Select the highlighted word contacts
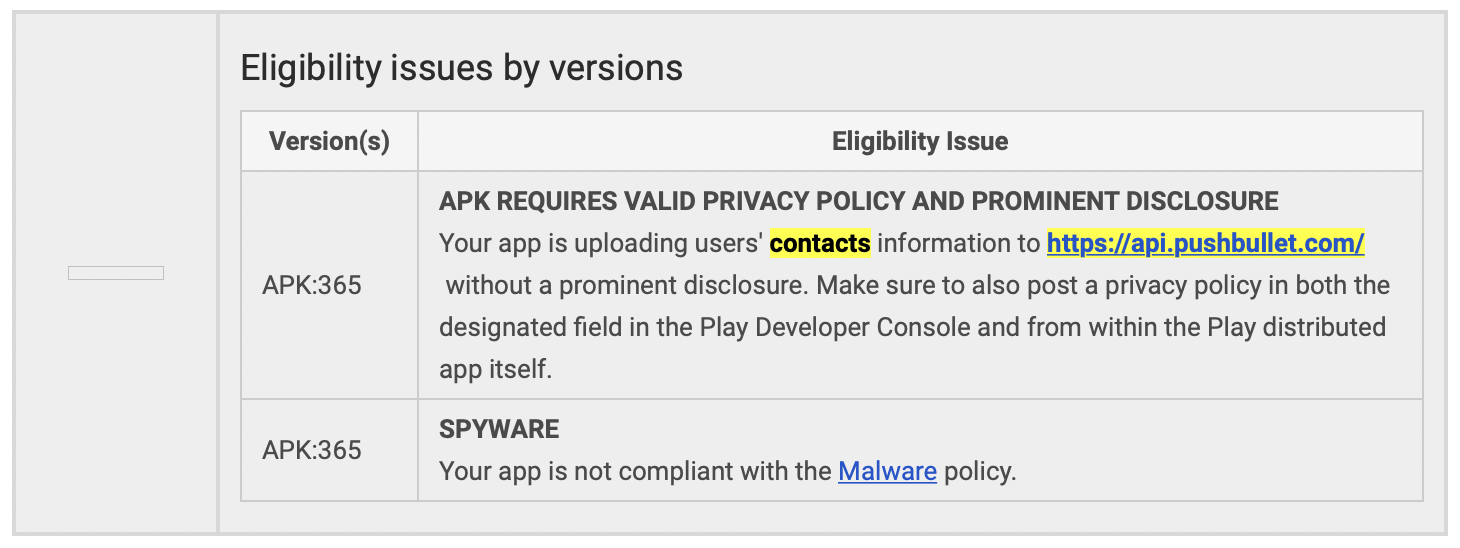1460x548 pixels. [x=820, y=243]
